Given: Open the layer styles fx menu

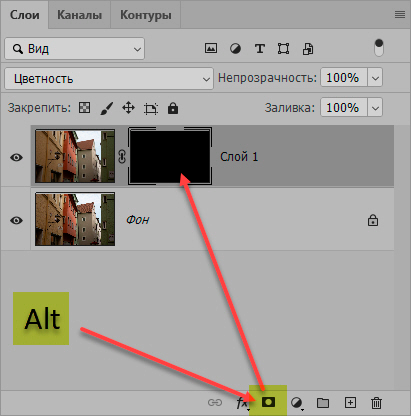Looking at the screenshot, I should point(243,403).
